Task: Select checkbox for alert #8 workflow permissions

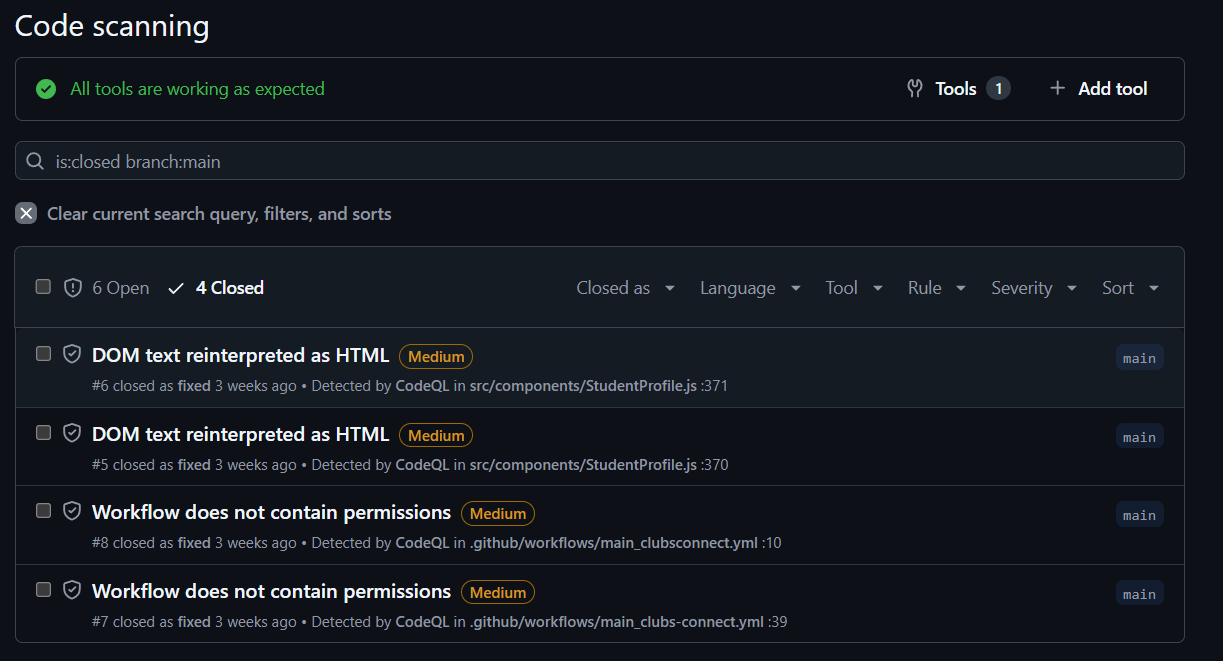Action: point(43,510)
